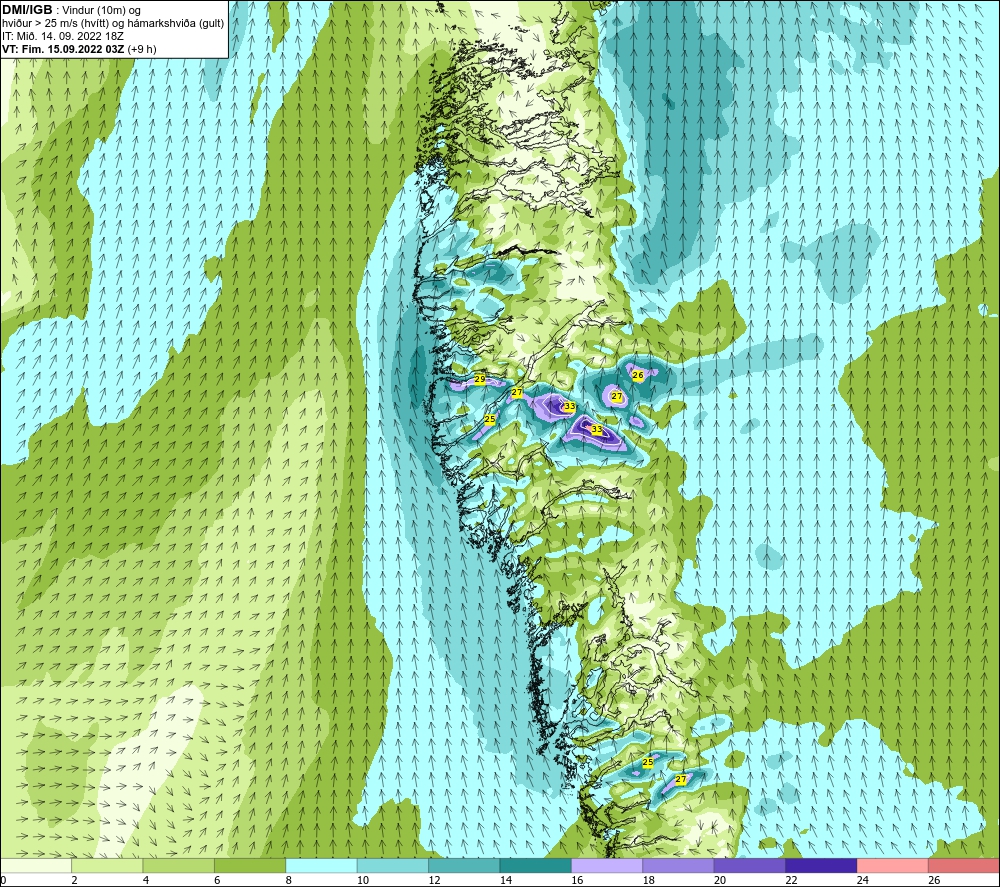Pick the teal 12–14 m/s legend swatch
Viewport: 1000px width, 887px height.
(x=464, y=866)
